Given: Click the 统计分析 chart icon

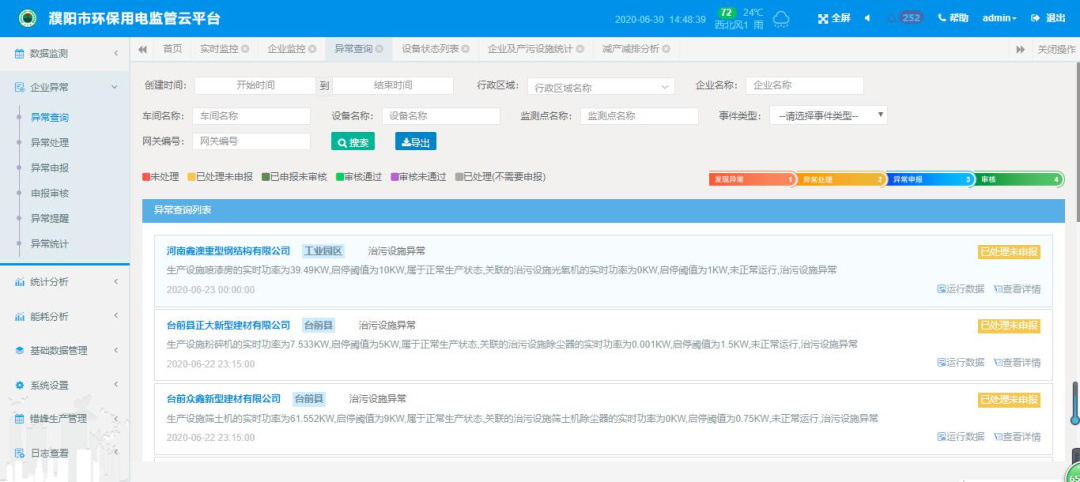Looking at the screenshot, I should point(20,282).
